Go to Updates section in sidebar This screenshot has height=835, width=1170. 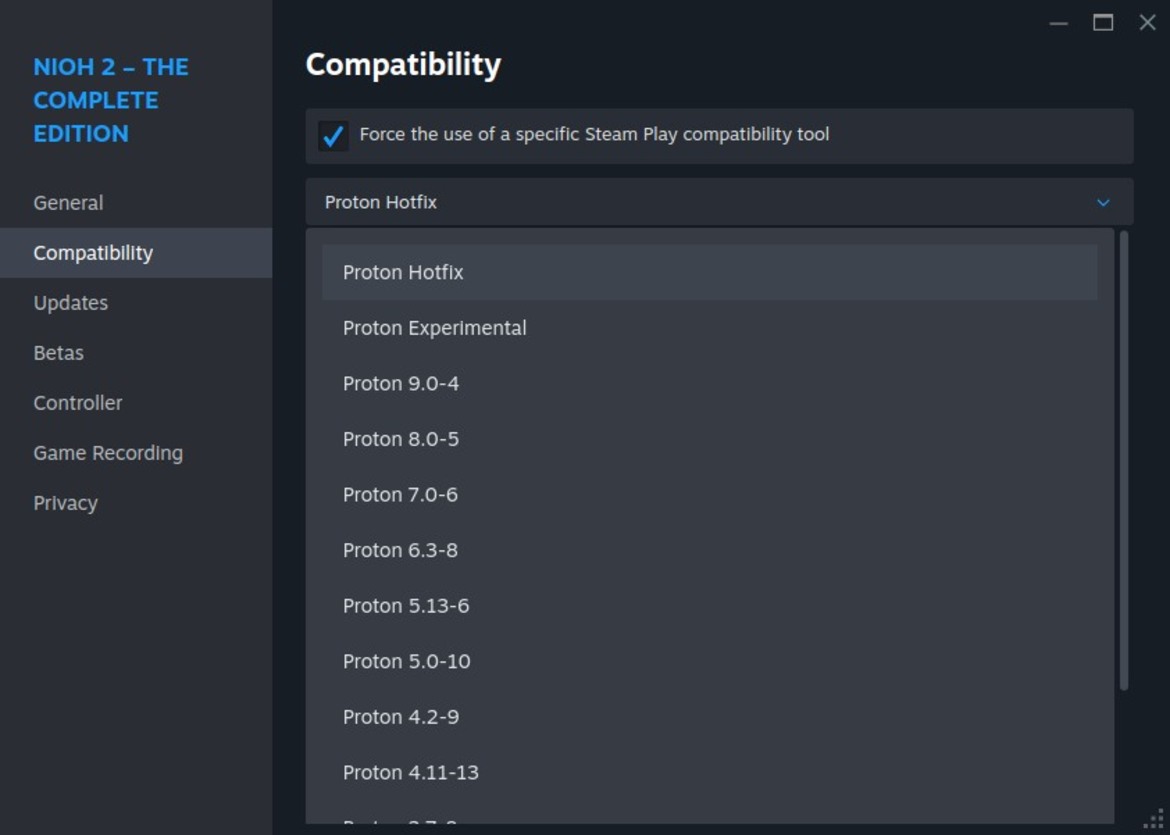tap(70, 303)
